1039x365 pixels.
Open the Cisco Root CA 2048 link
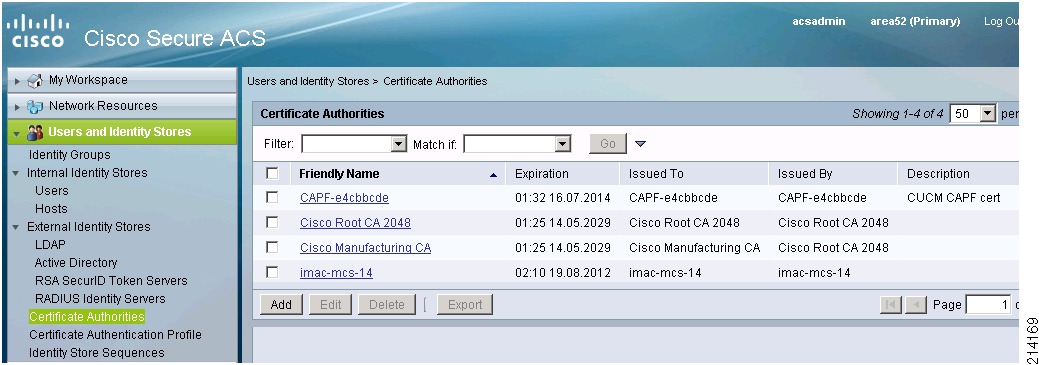[355, 223]
